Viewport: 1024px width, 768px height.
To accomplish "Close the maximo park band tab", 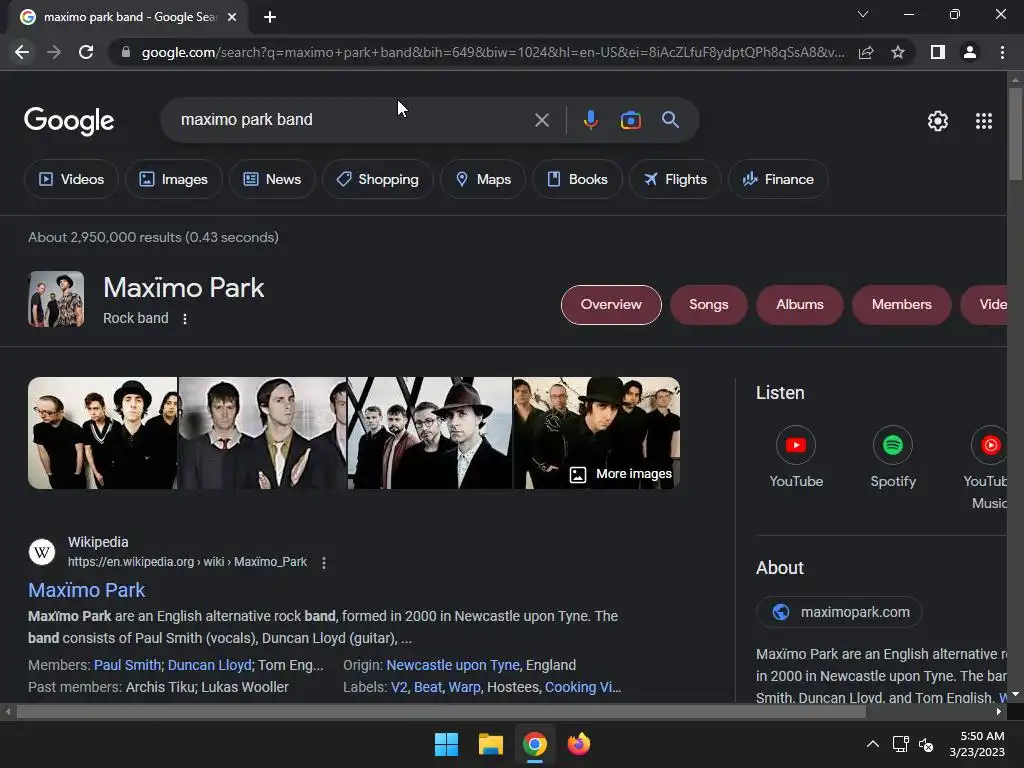I will [x=232, y=17].
